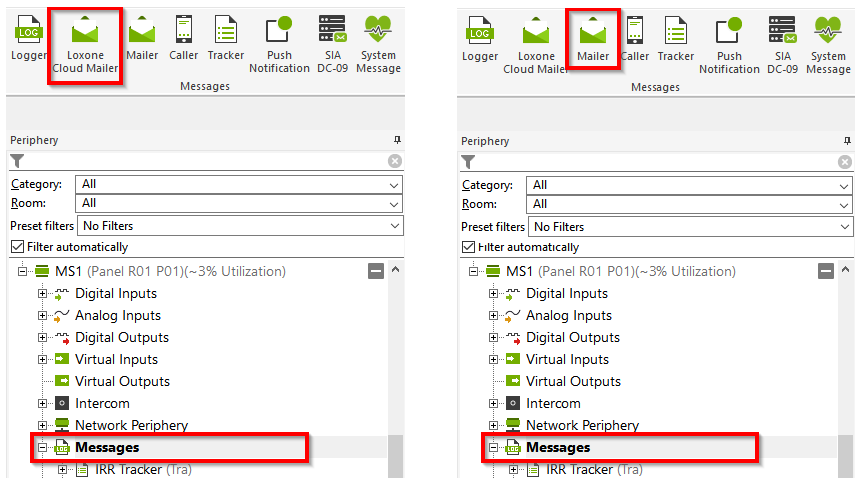Screen dimensions: 859x482
Task: Collapse Messages node in right tree
Action: coord(493,447)
